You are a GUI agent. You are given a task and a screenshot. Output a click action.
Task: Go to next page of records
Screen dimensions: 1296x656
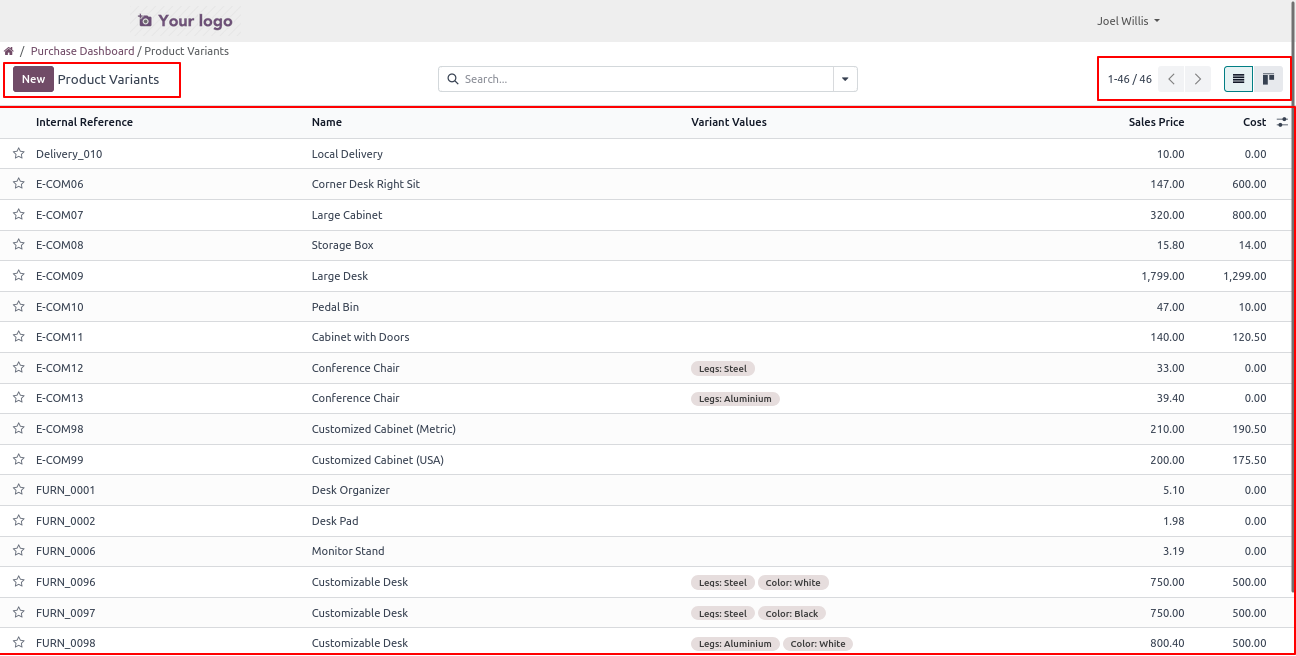(1198, 79)
